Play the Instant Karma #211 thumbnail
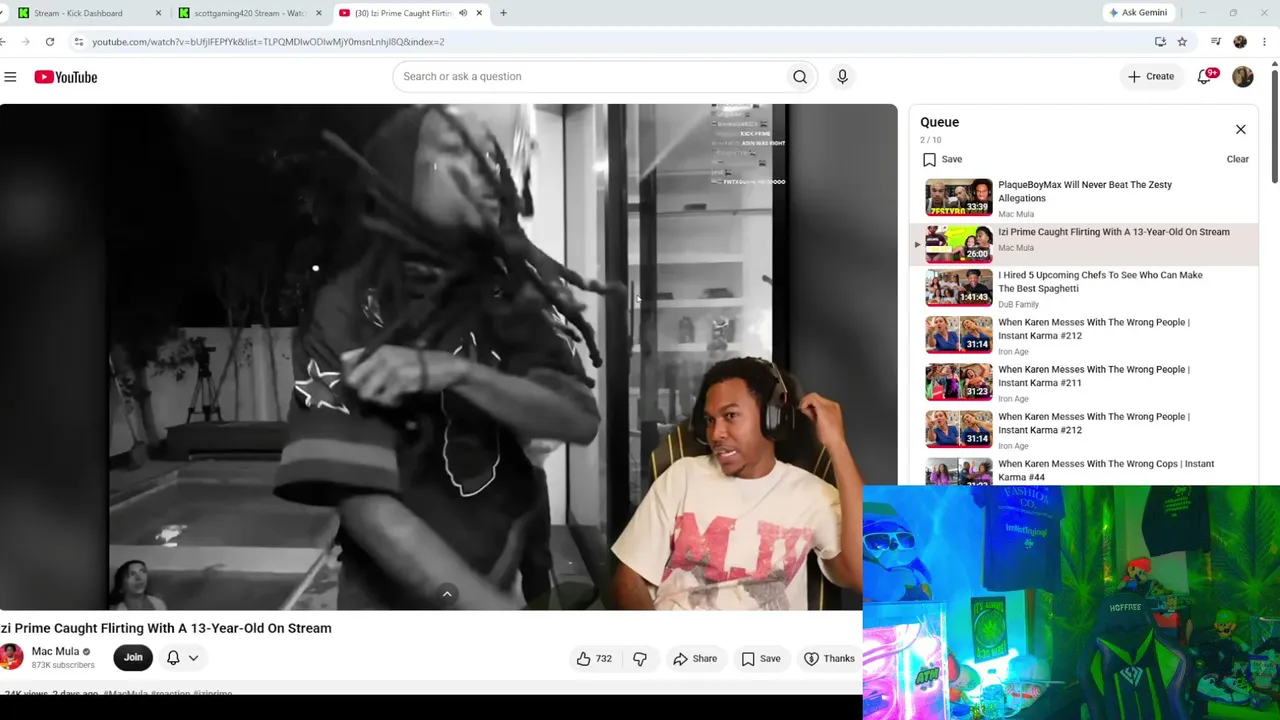Image resolution: width=1280 pixels, height=720 pixels. coord(959,382)
